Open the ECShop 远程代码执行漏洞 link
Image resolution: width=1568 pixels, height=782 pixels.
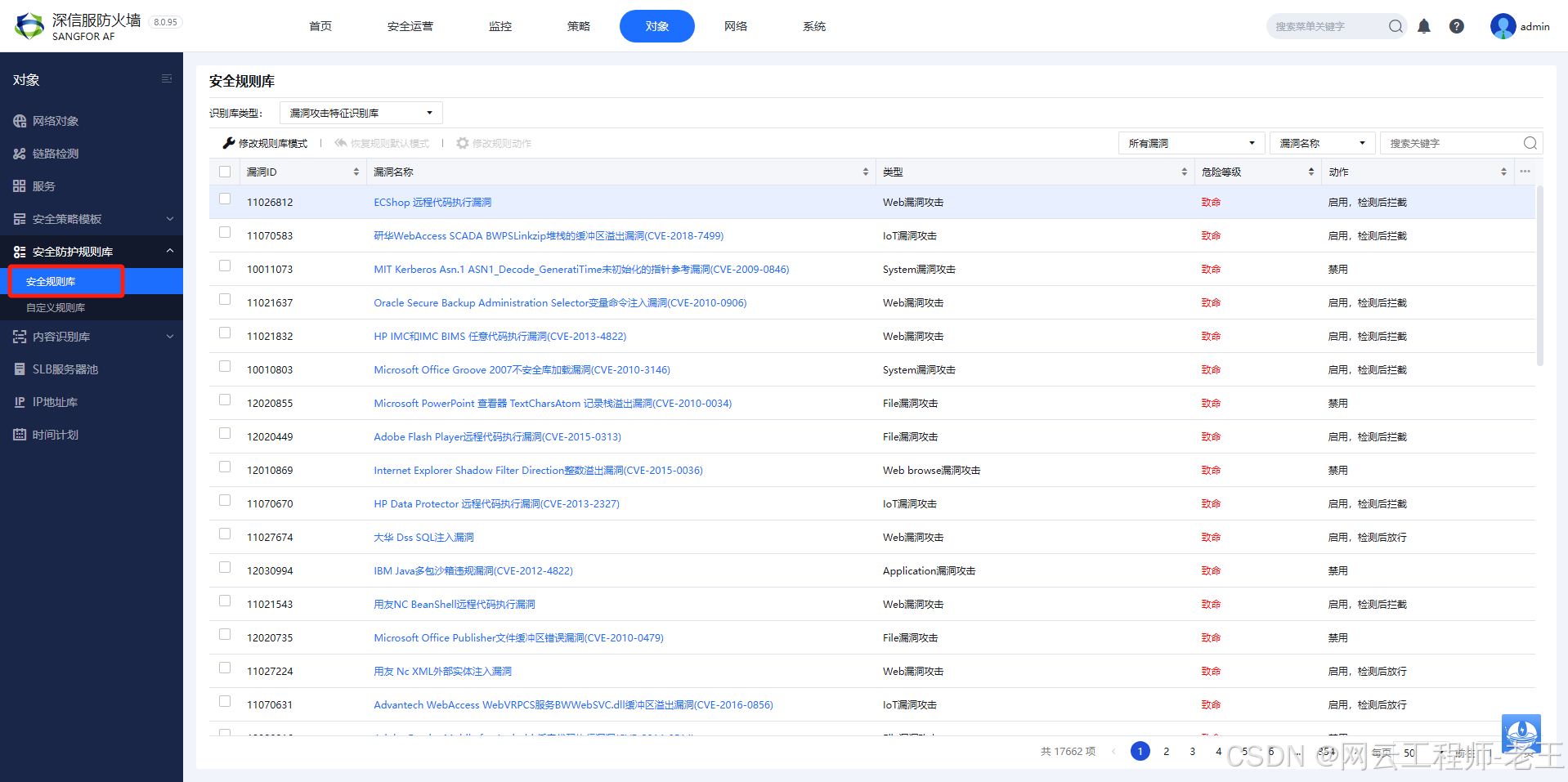(432, 203)
